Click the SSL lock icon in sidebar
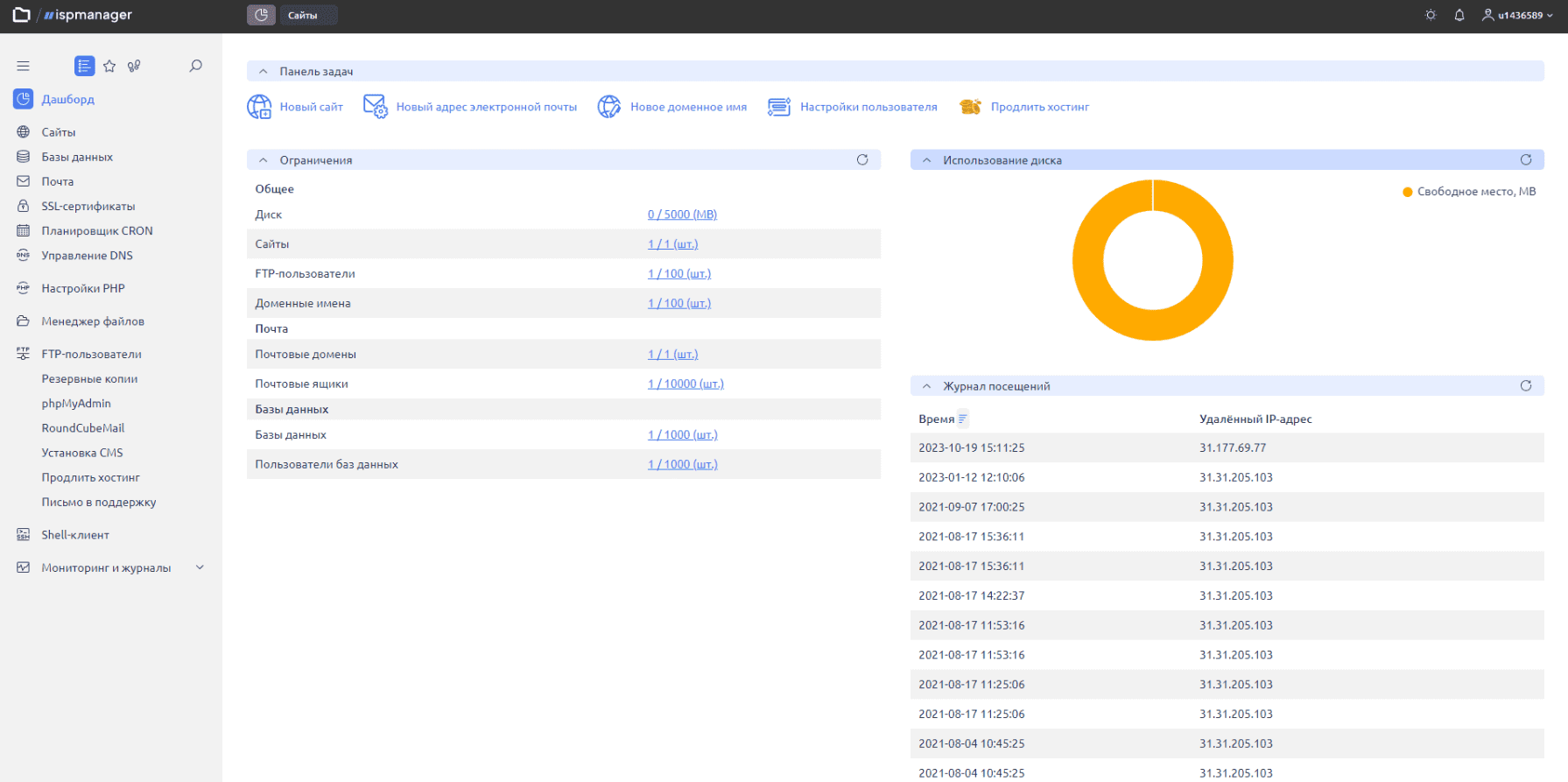Viewport: 1568px width, 782px height. 24,206
